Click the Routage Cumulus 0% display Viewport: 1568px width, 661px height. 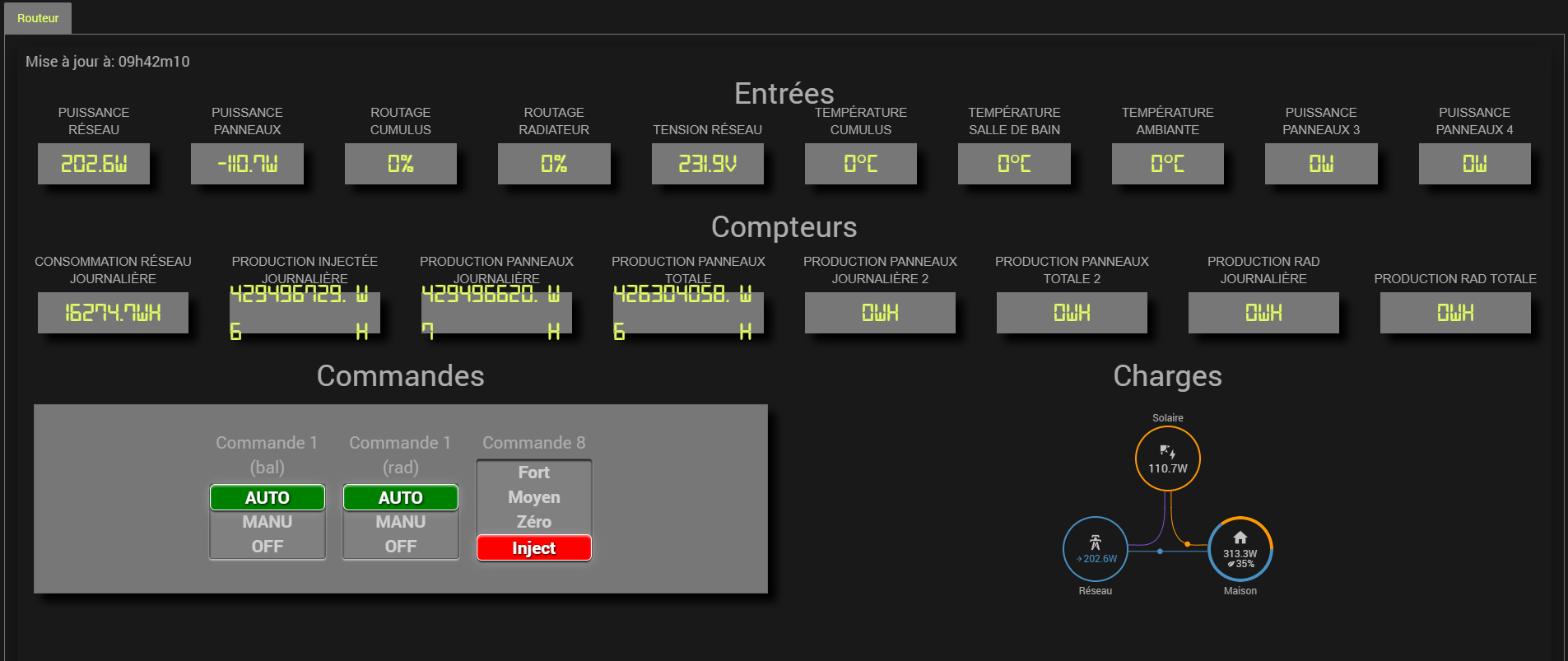click(401, 164)
